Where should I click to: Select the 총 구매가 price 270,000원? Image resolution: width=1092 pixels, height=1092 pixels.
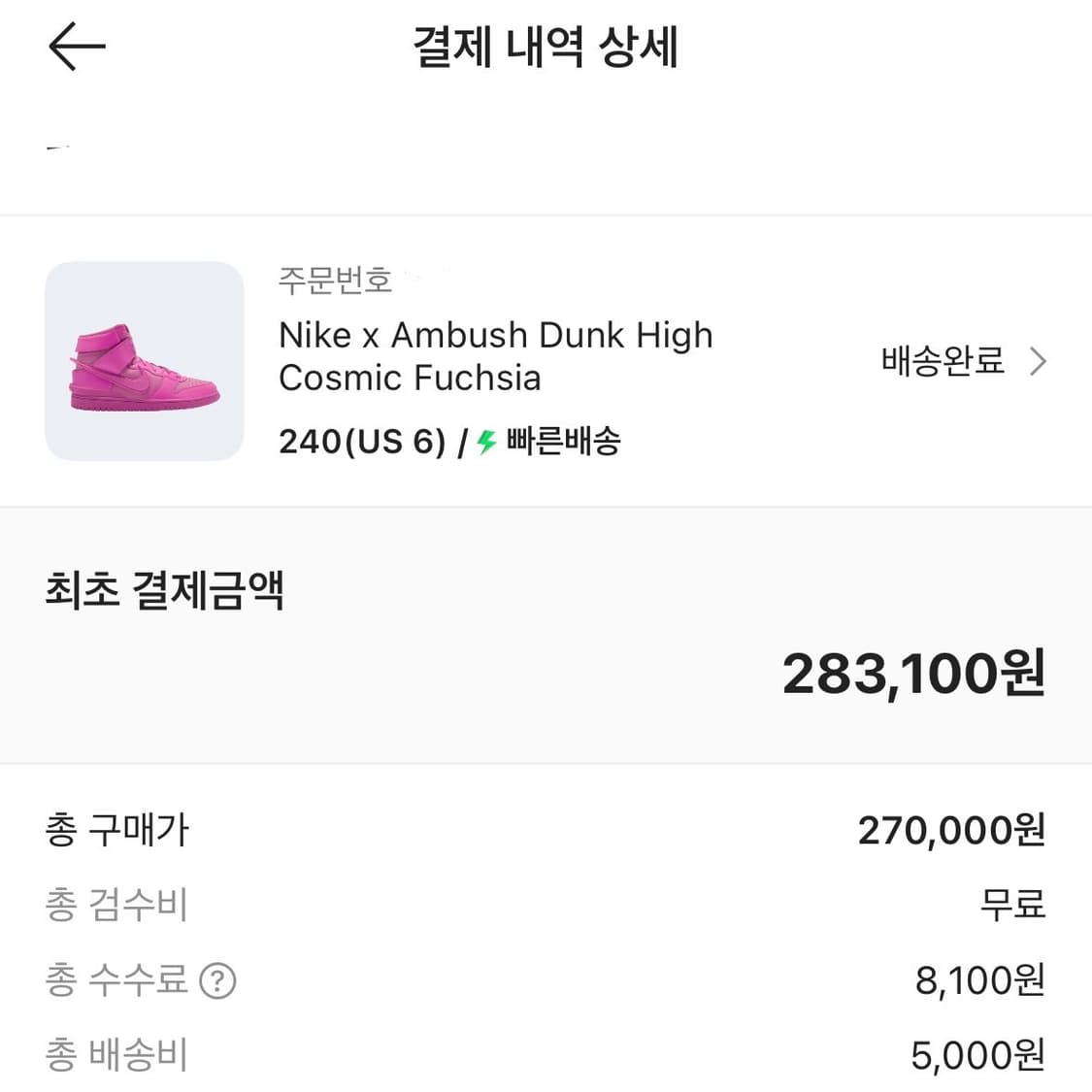[x=948, y=830]
